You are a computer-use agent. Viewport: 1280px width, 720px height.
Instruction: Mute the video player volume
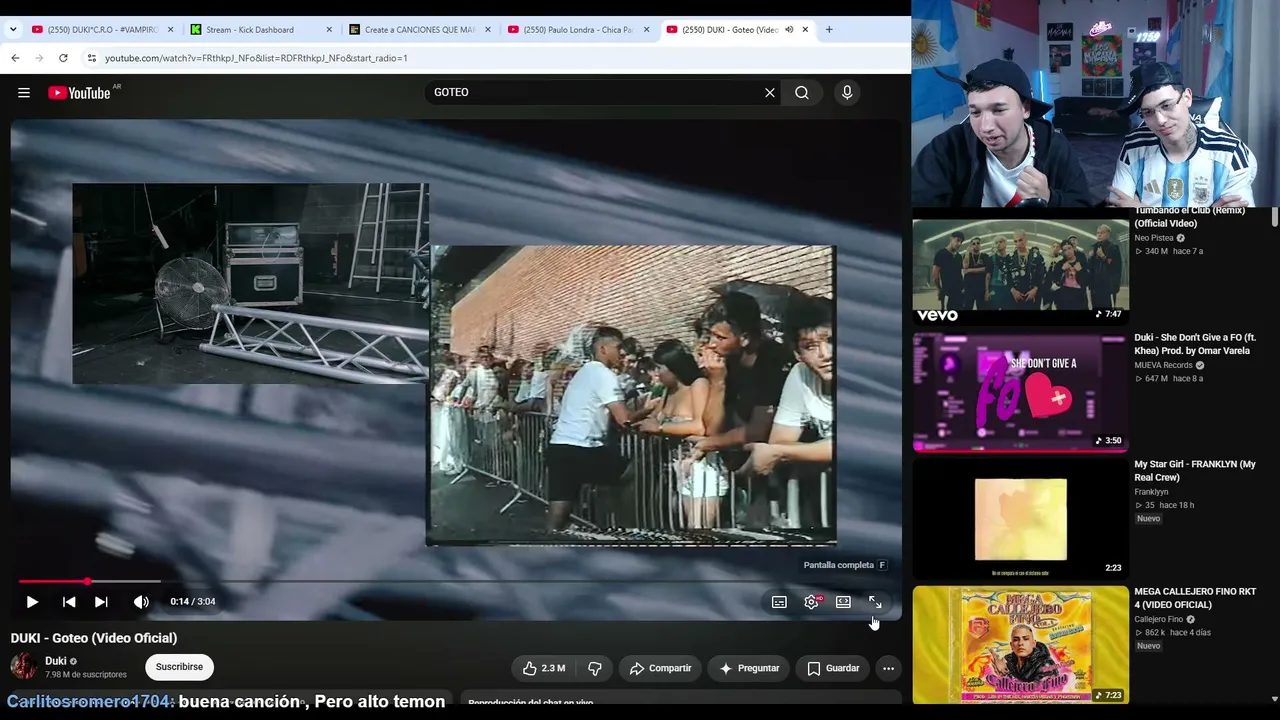coord(141,602)
